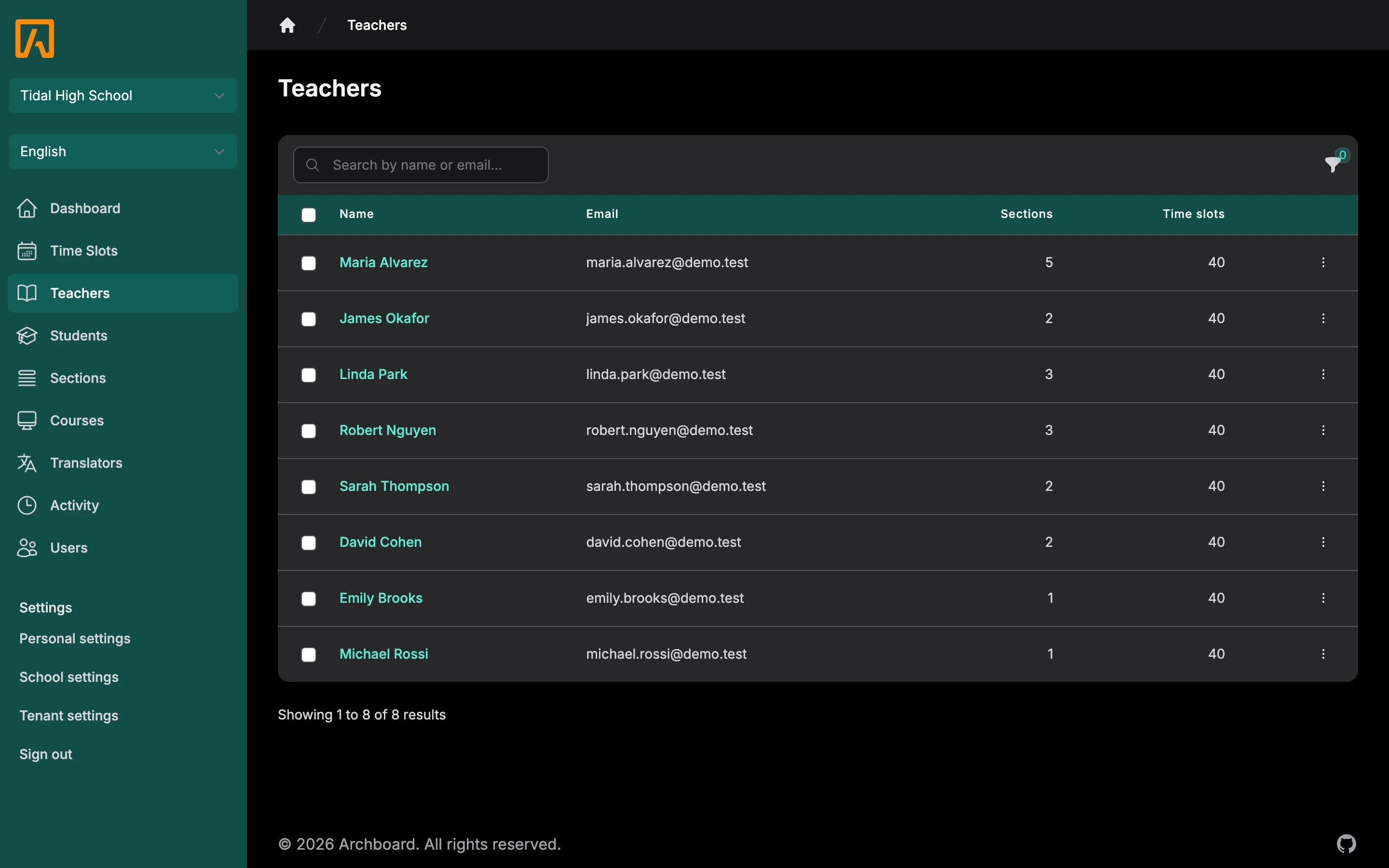The width and height of the screenshot is (1389, 868).
Task: Open Translators page
Action: pos(123,463)
